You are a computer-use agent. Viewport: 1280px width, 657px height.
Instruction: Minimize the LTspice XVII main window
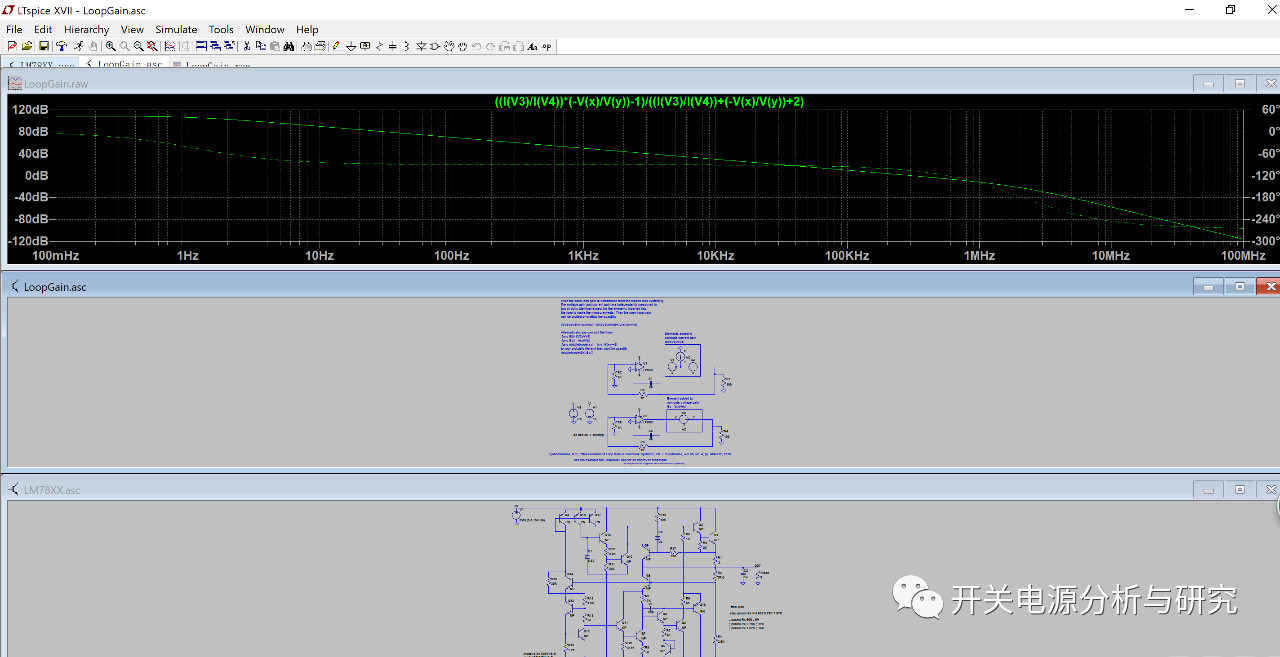coord(1190,10)
